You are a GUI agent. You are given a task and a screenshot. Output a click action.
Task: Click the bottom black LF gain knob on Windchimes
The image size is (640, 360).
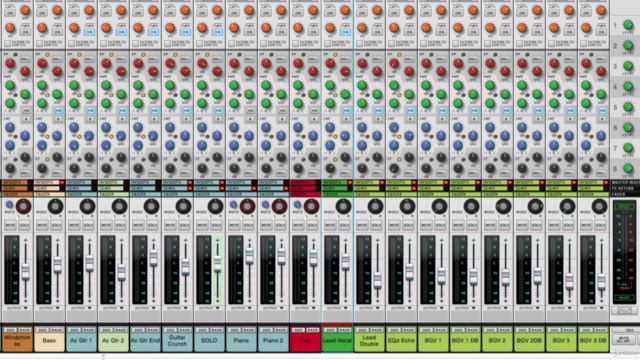click(x=10, y=168)
